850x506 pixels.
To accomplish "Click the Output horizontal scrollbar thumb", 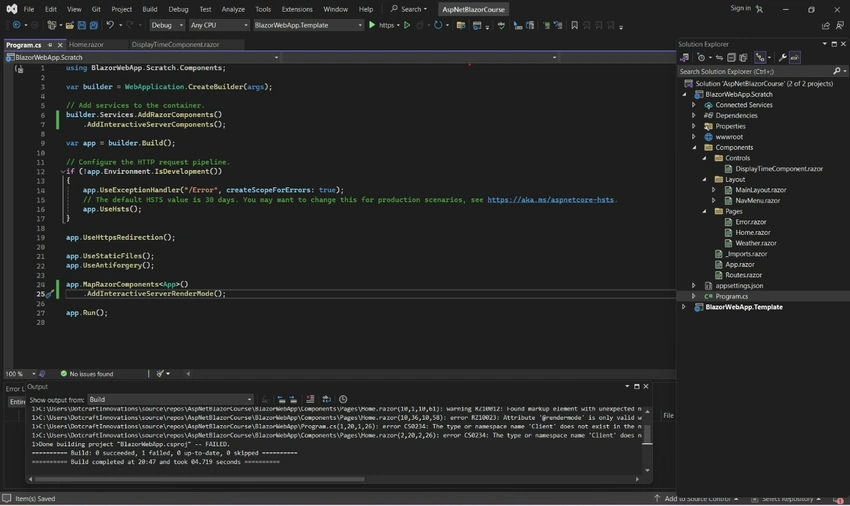I will [199, 479].
